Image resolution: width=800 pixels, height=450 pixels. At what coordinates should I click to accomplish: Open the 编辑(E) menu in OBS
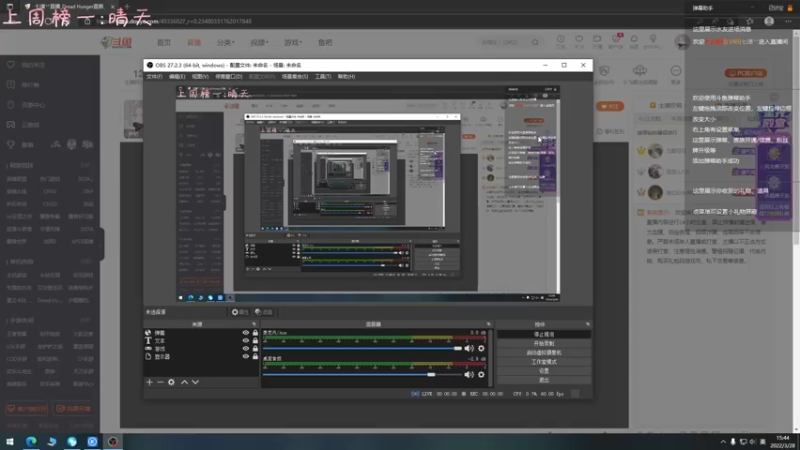177,77
